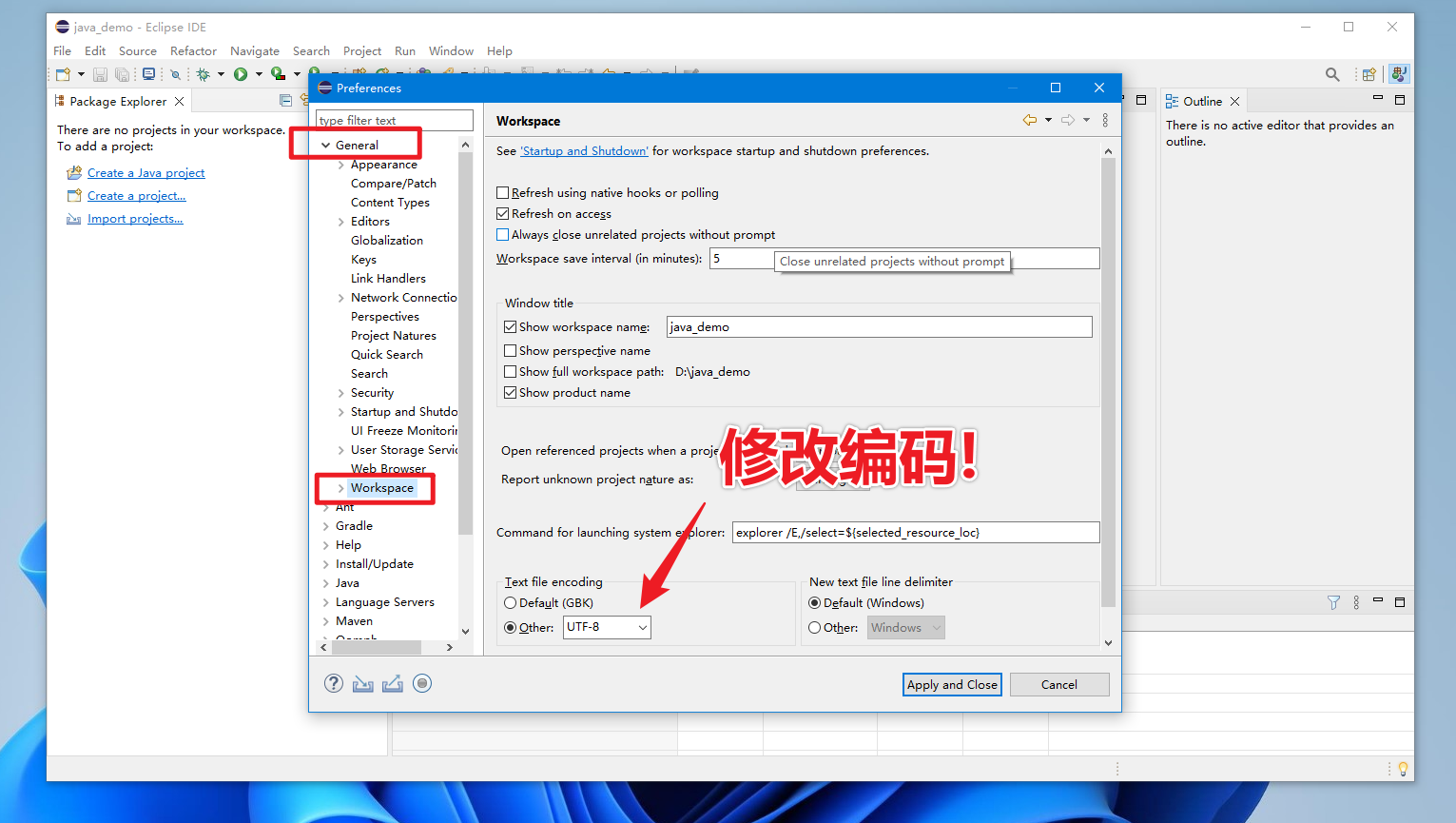Toggle Show workspace name checkbox

pos(510,326)
